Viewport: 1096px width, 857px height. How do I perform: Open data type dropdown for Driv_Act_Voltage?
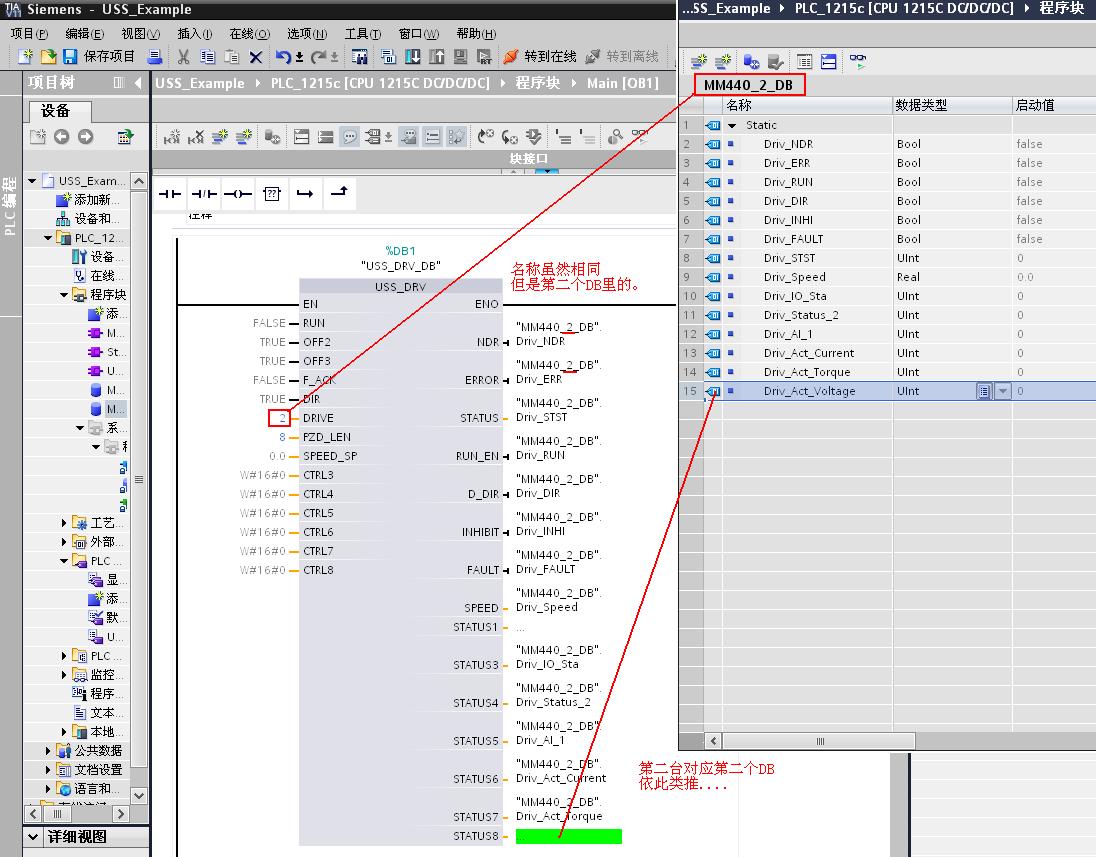[x=1003, y=391]
